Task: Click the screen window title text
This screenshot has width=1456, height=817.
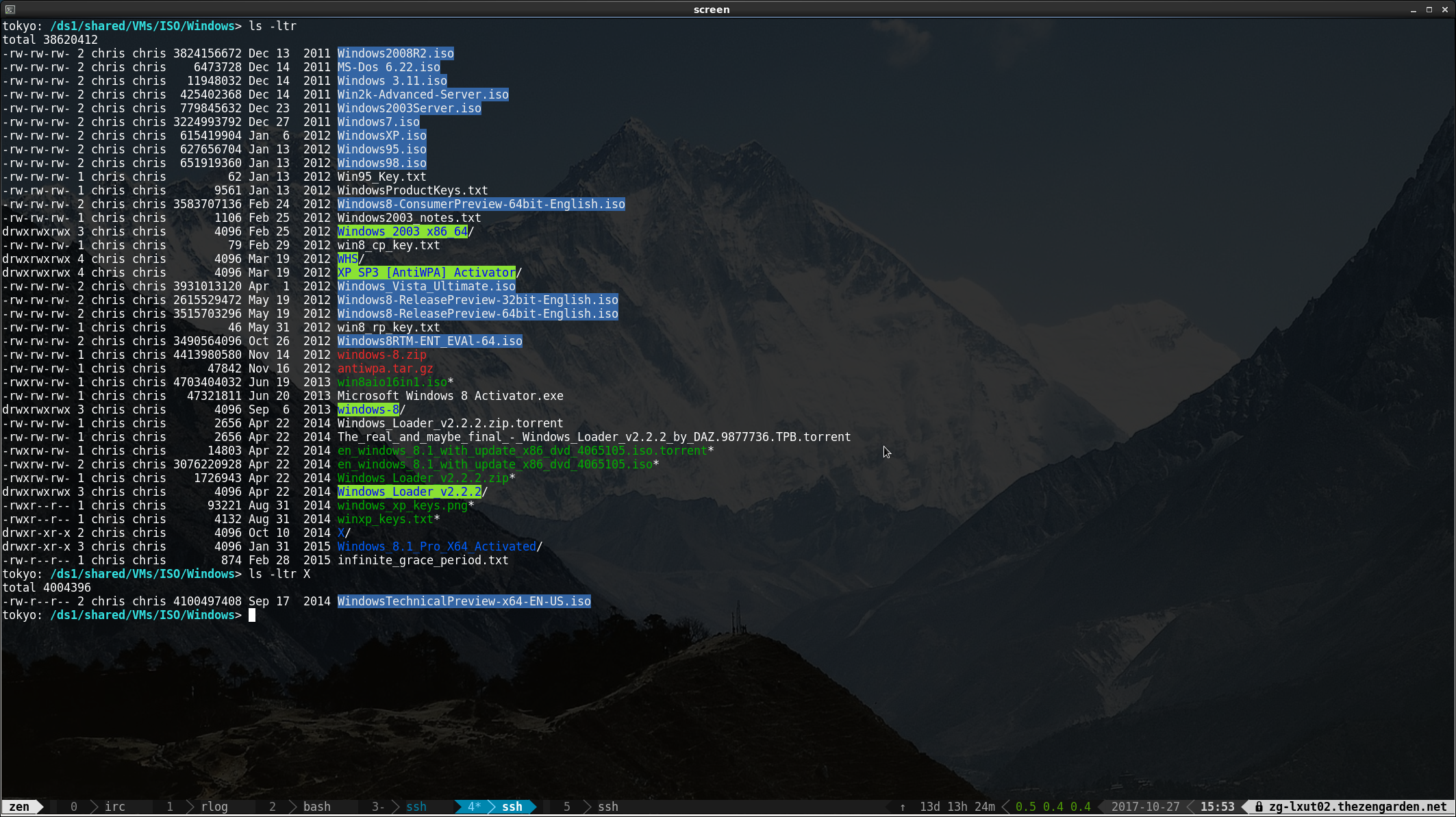Action: 712,10
